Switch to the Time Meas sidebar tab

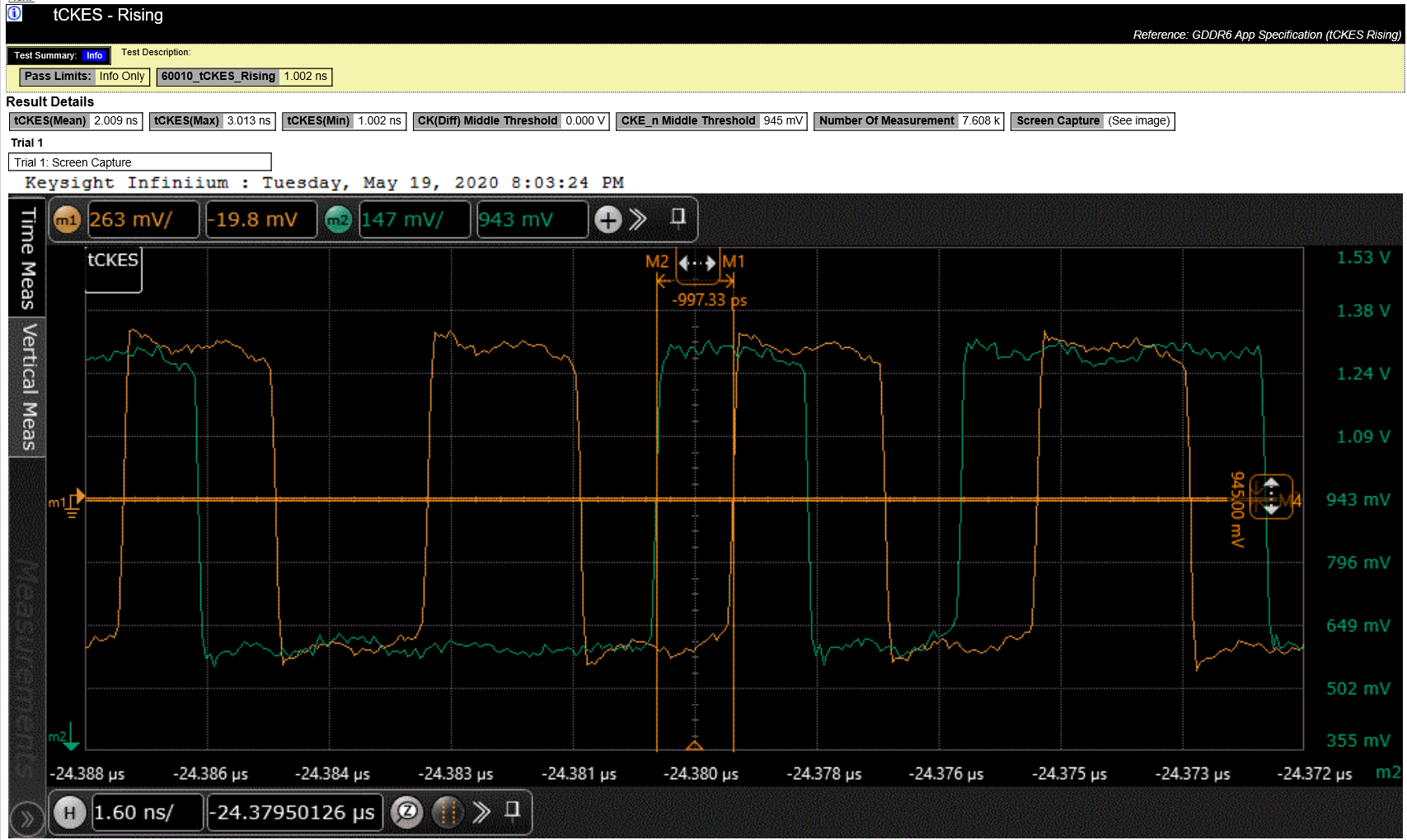(27, 256)
